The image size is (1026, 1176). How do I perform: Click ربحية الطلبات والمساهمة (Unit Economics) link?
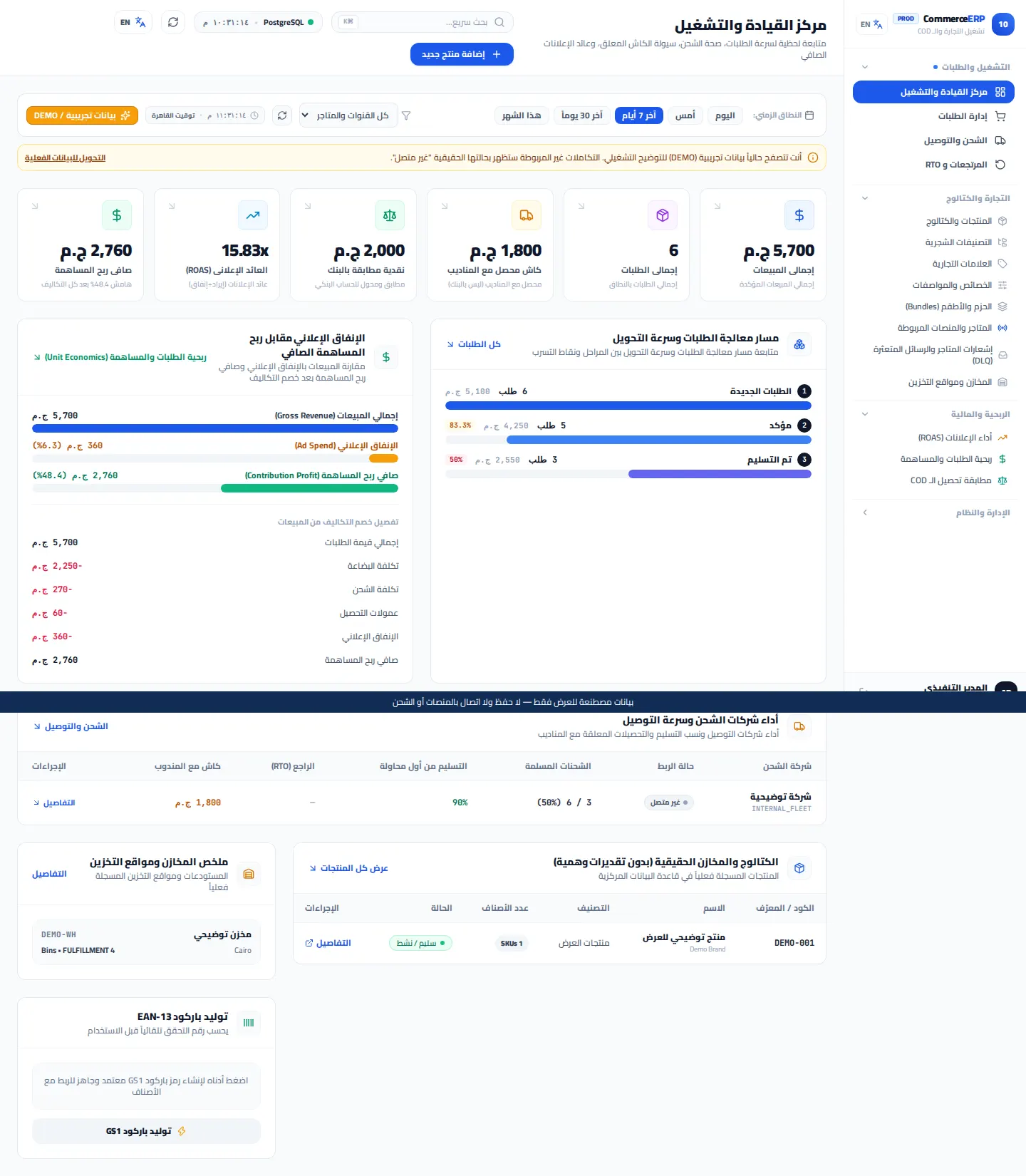coord(120,357)
